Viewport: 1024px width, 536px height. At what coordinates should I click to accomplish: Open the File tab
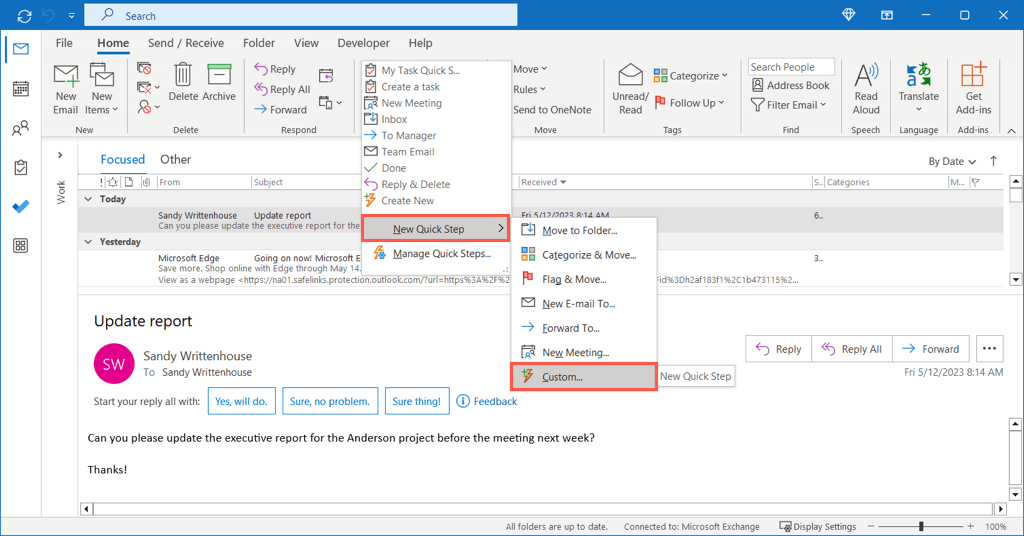pyautogui.click(x=64, y=43)
